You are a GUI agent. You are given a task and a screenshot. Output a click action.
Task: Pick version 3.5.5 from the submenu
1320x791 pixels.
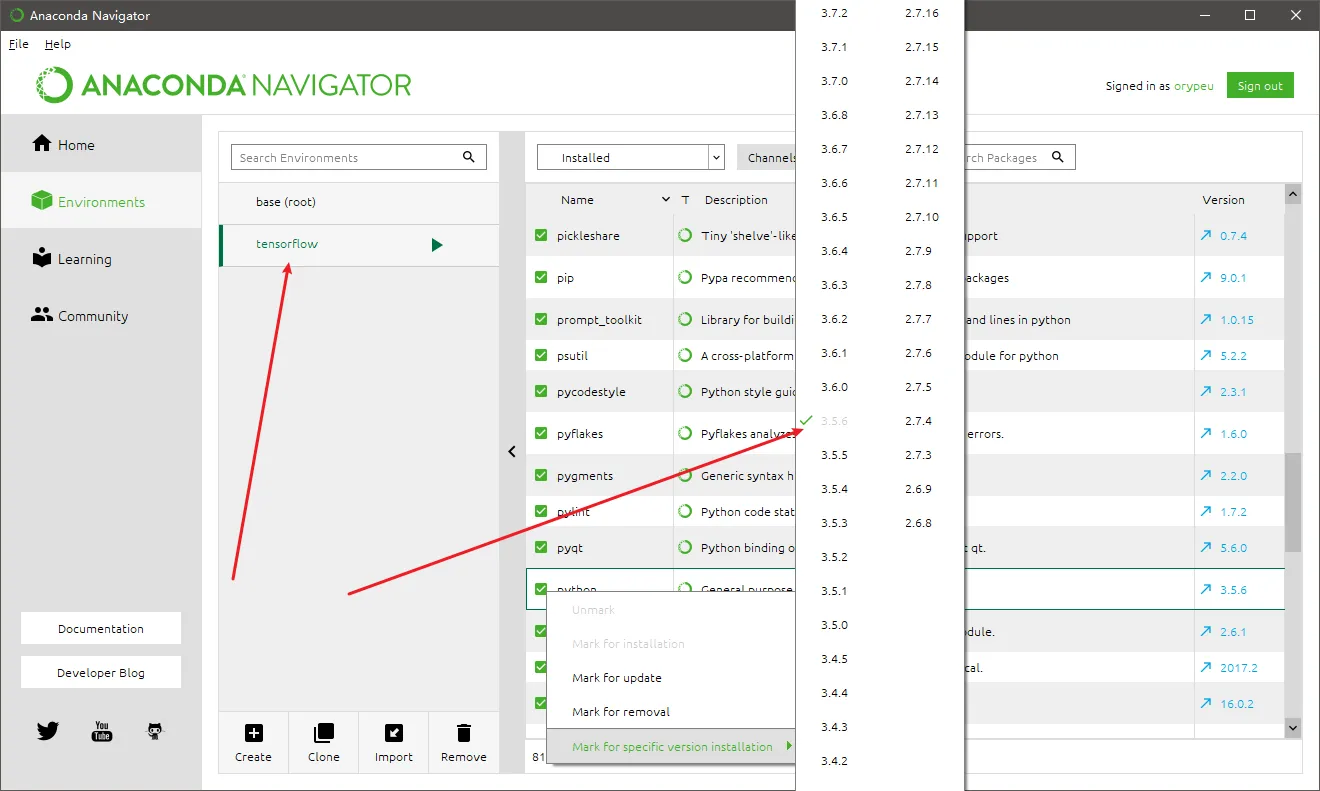834,455
